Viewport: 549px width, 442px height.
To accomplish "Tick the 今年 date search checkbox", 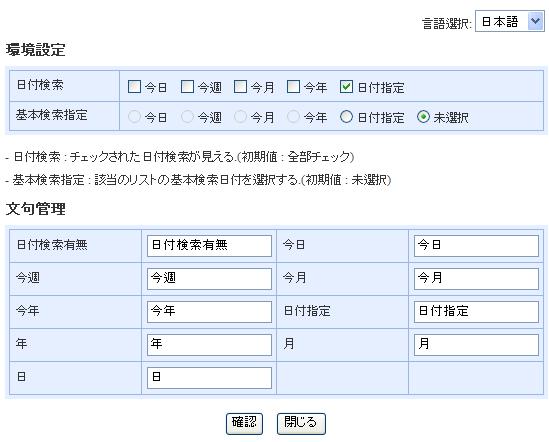I will [x=293, y=87].
